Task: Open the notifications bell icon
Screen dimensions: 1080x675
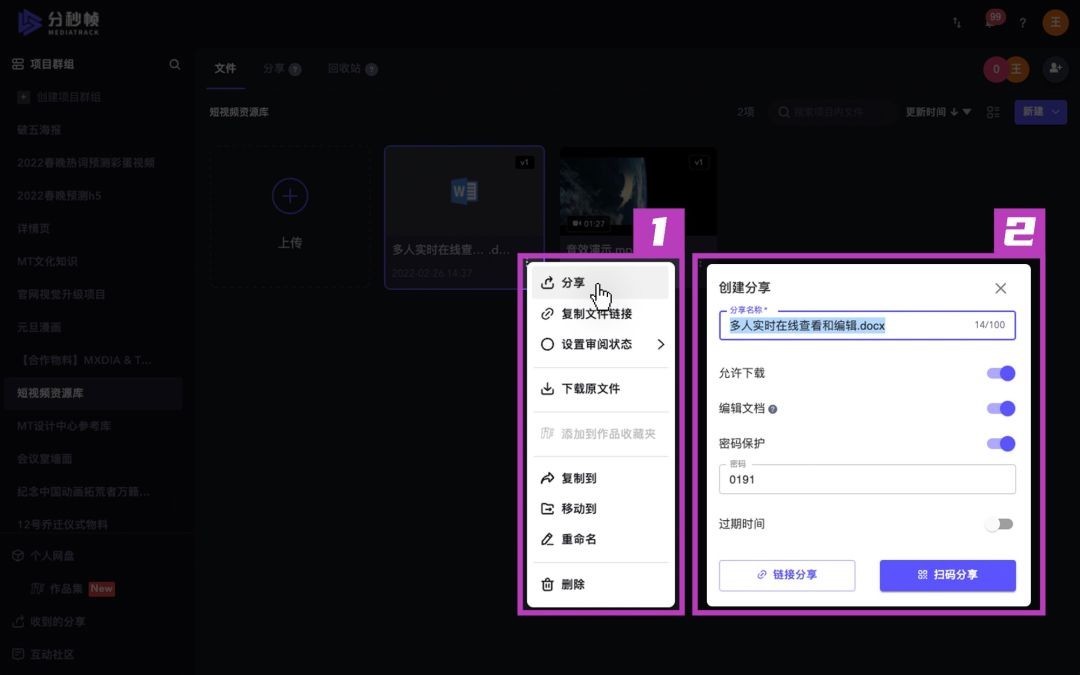Action: tap(990, 23)
